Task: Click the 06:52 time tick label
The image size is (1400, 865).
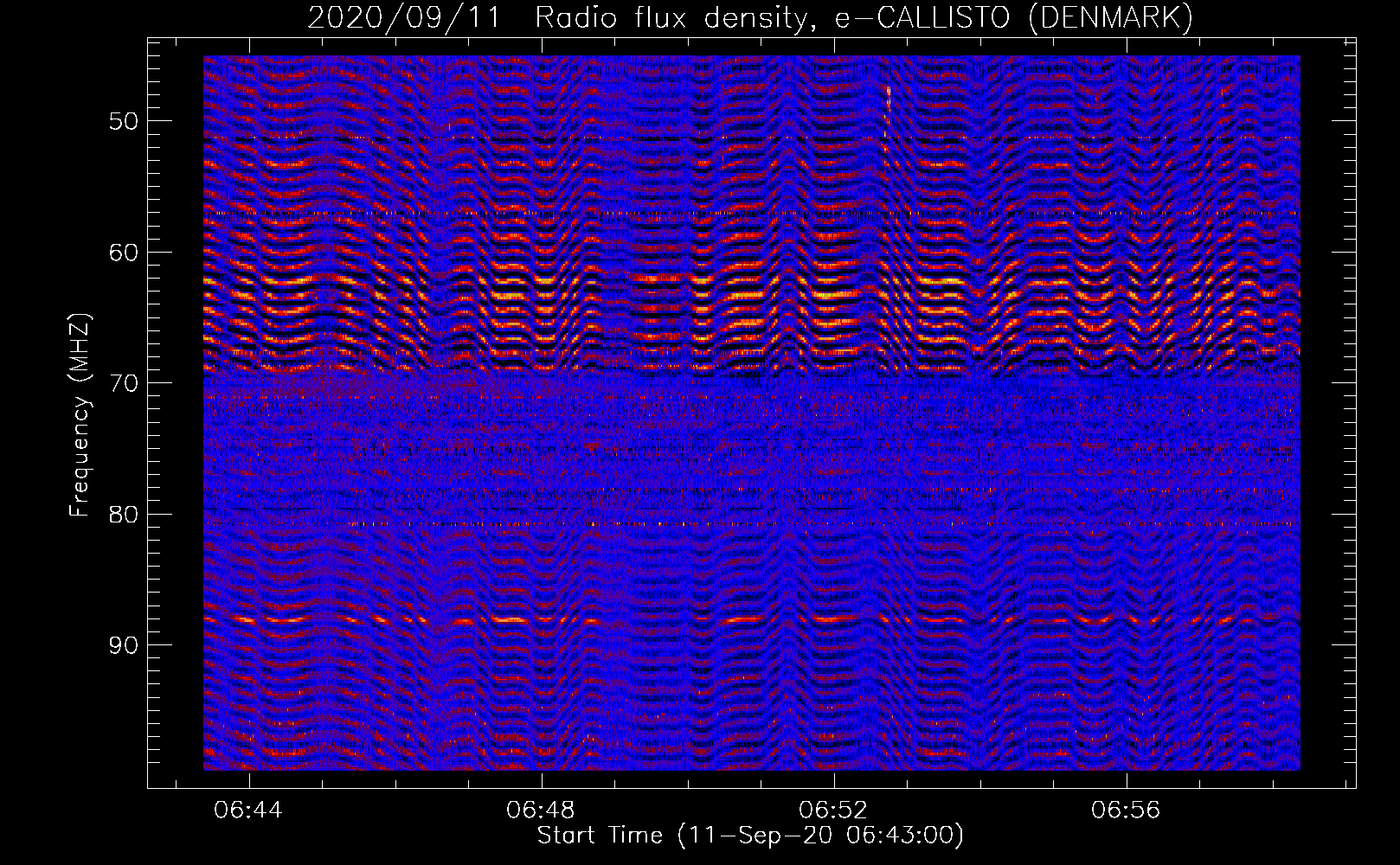Action: tap(833, 811)
